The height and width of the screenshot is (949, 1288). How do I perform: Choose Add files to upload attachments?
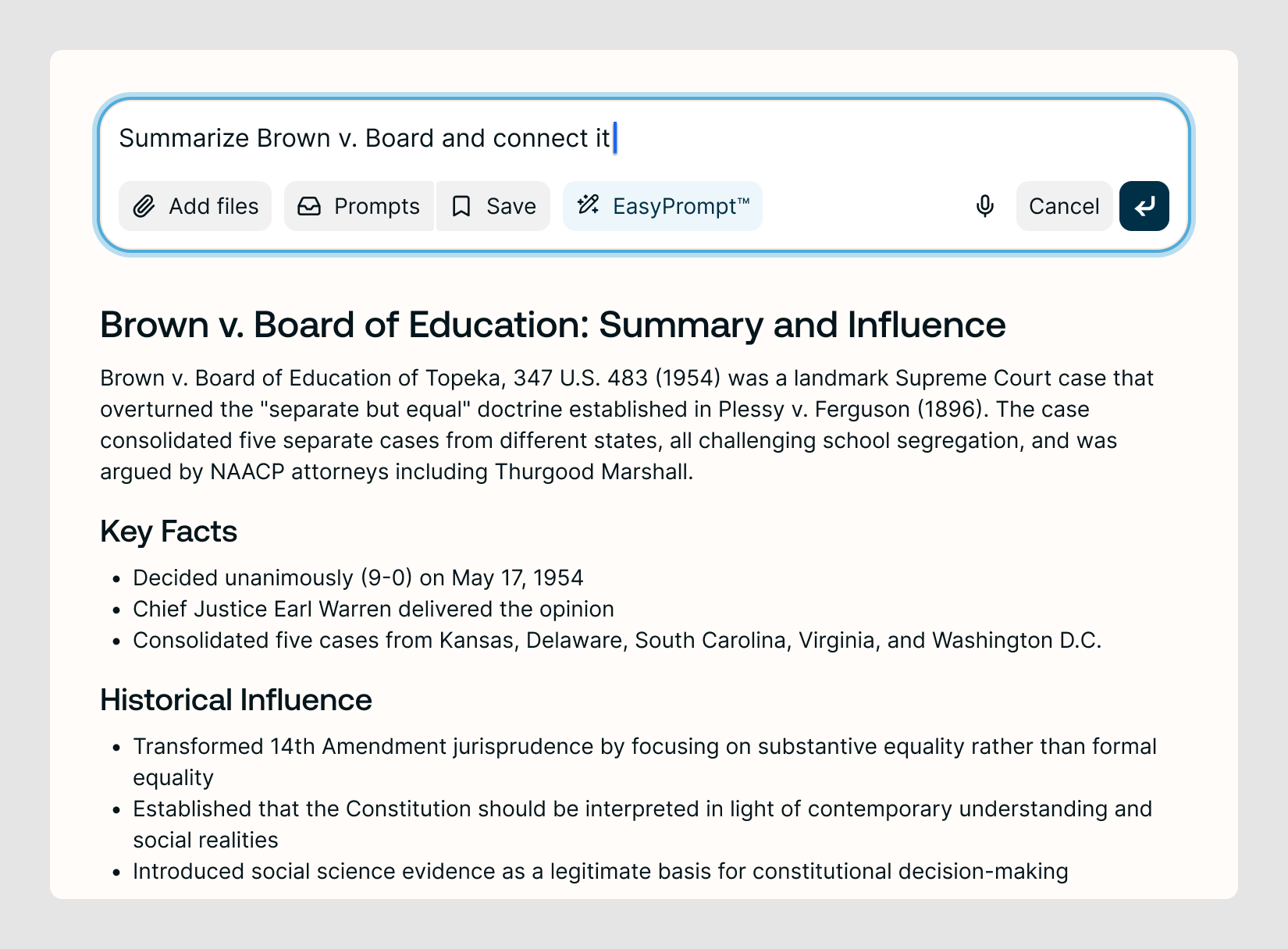pyautogui.click(x=195, y=206)
